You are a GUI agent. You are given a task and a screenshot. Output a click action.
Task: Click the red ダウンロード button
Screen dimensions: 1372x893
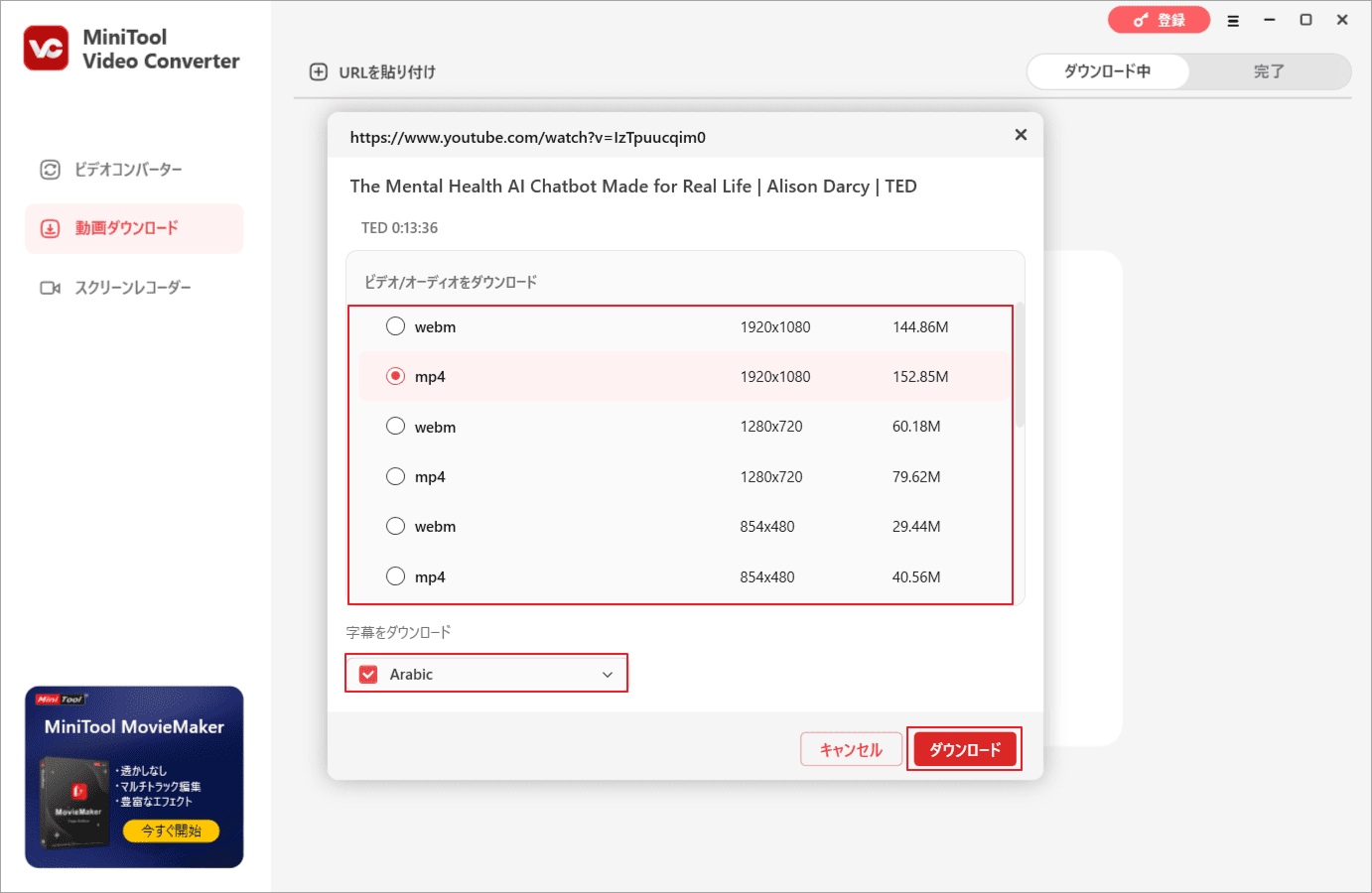pos(965,749)
